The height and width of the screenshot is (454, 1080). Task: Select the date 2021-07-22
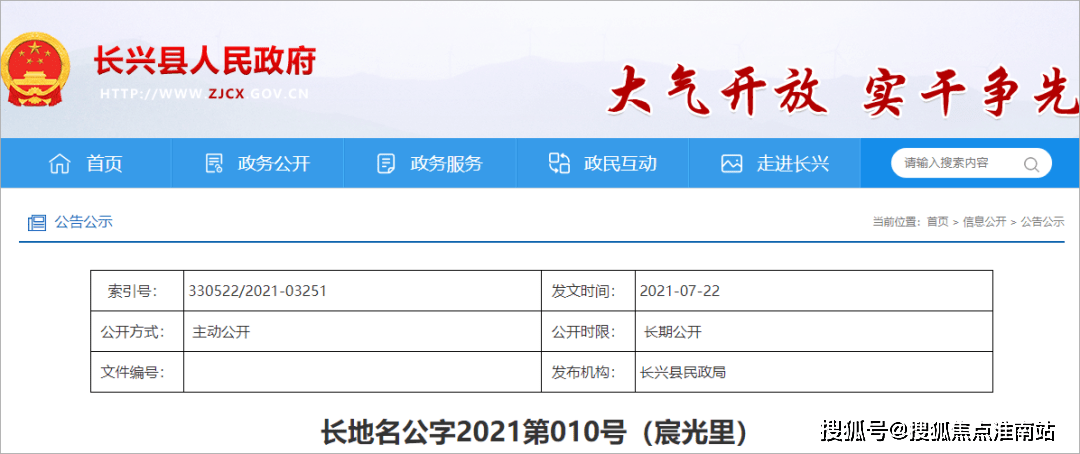(680, 291)
